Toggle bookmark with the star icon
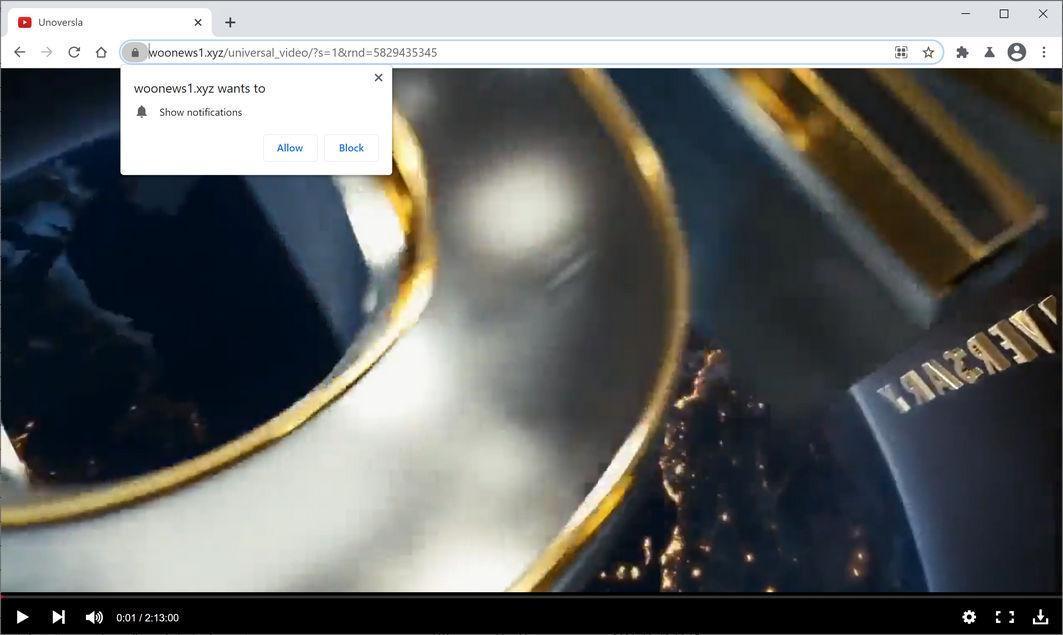1063x635 pixels. tap(928, 52)
